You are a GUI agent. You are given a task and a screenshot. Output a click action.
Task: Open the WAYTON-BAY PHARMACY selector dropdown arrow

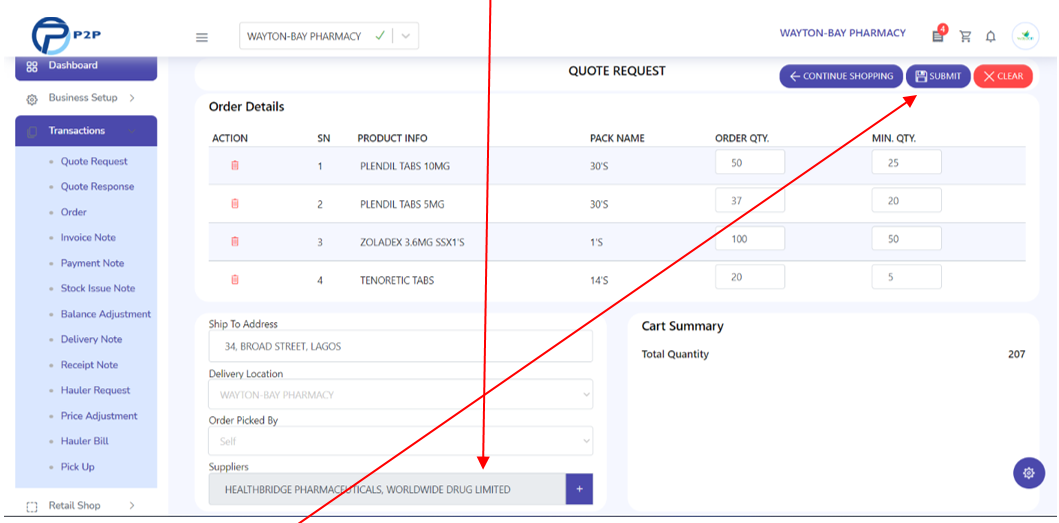pyautogui.click(x=405, y=36)
